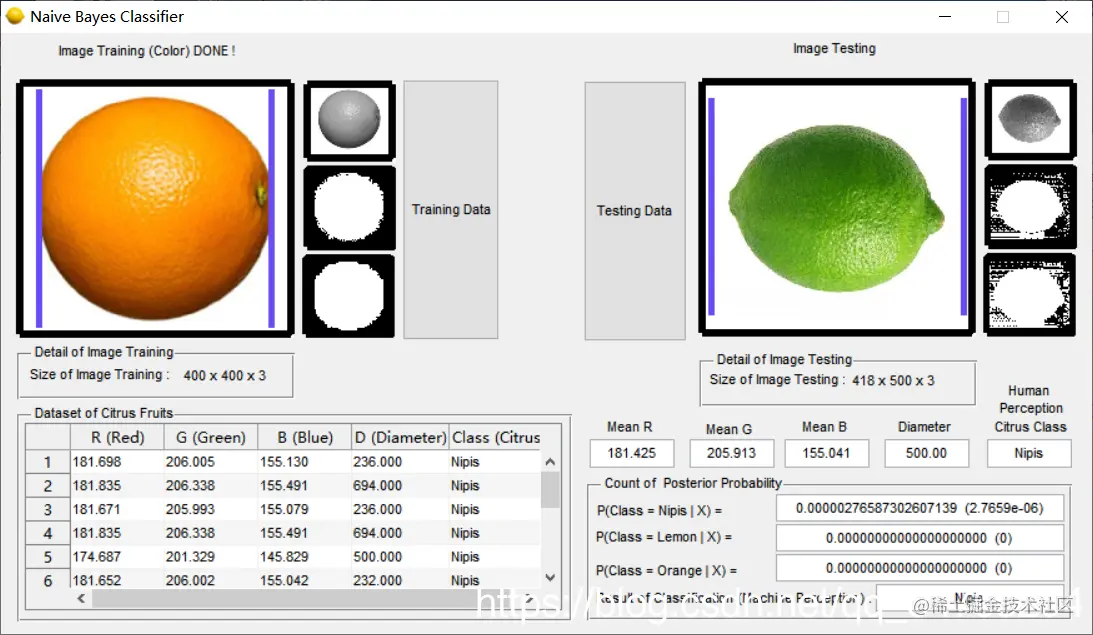Click the P(Class = Orange | X) result field
This screenshot has height=635, width=1093.
[x=920, y=568]
